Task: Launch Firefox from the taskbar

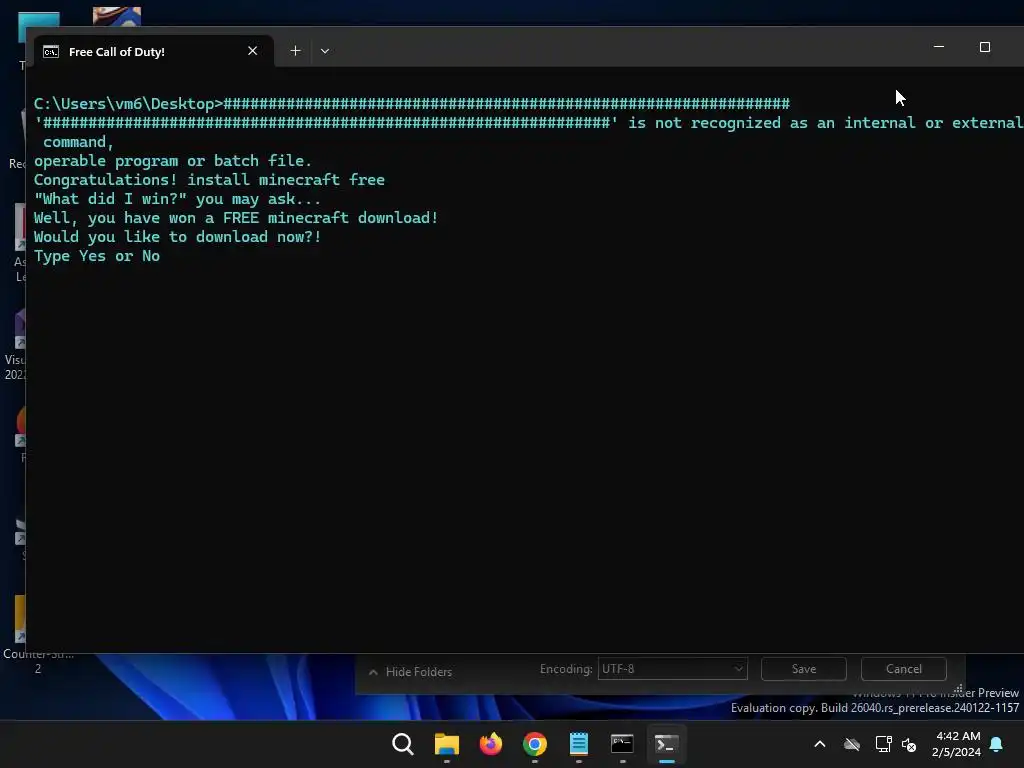Action: [490, 744]
